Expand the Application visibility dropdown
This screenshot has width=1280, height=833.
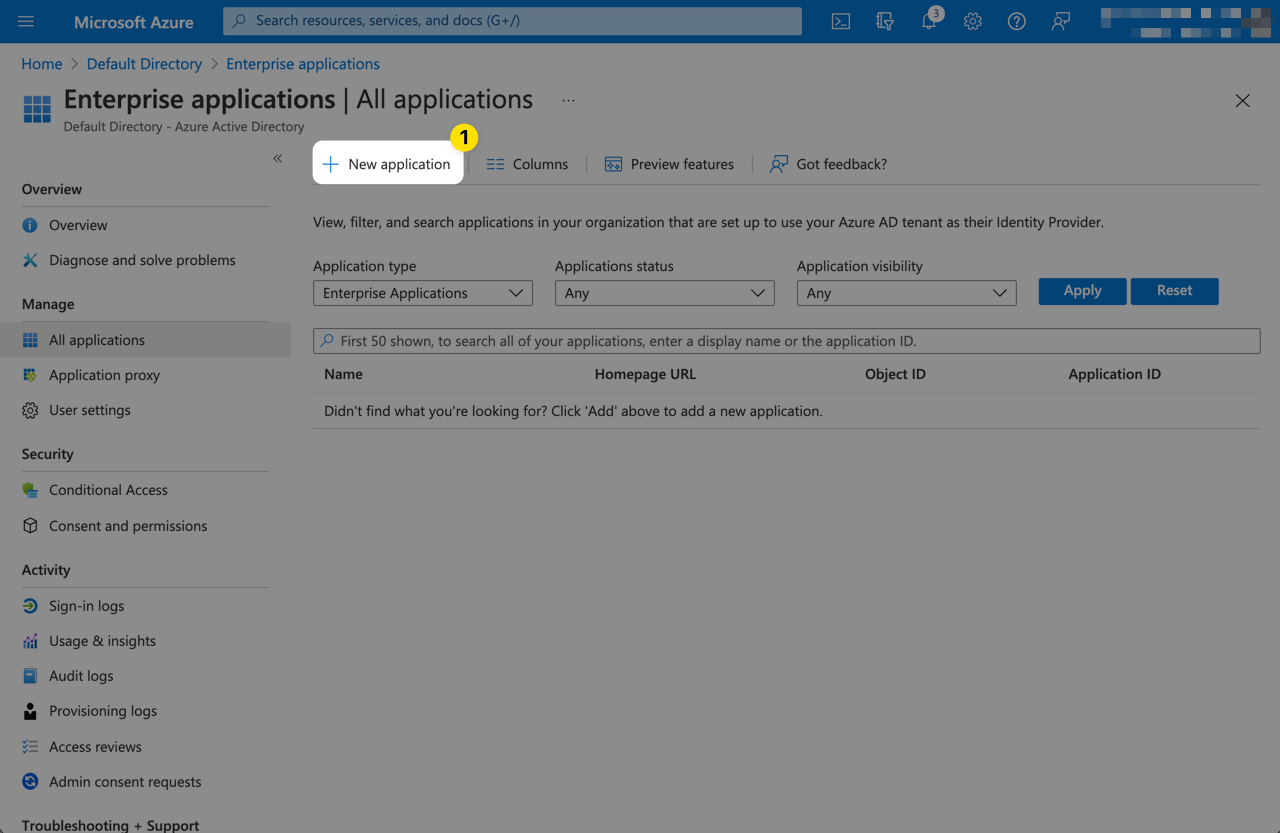coord(907,293)
